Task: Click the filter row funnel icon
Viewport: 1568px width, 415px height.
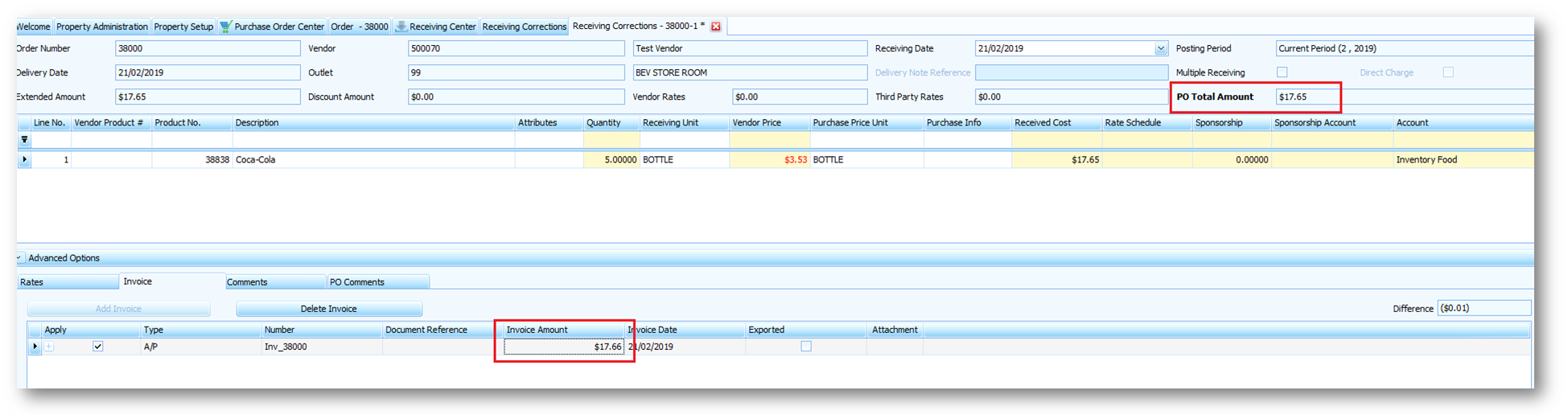Action: (x=24, y=140)
